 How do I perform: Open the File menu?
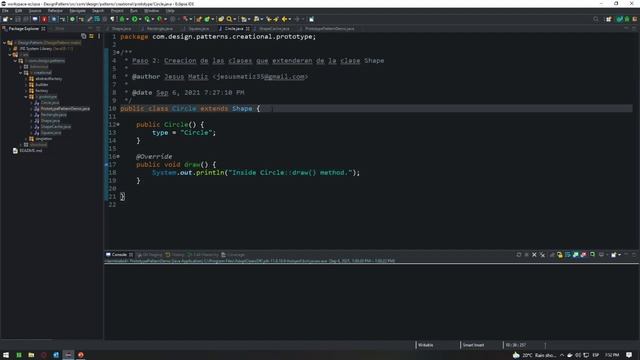[x=5, y=11]
